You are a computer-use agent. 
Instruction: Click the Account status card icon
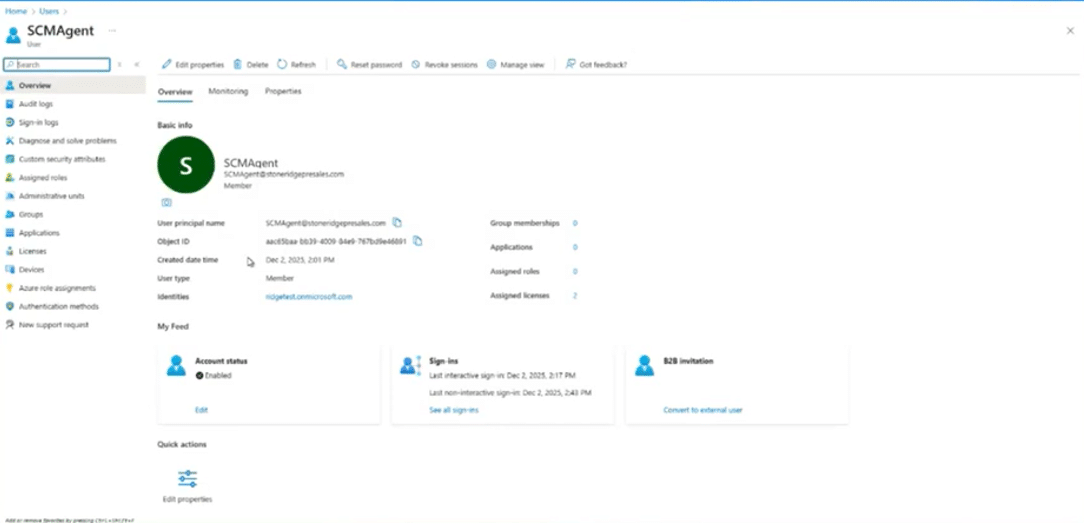(176, 365)
